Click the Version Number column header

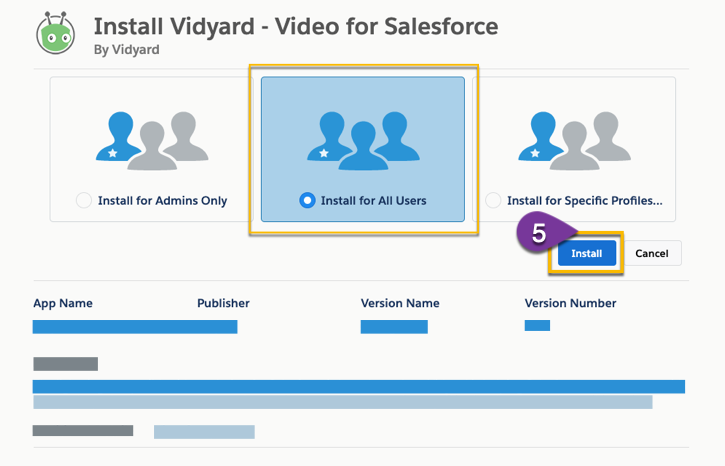(x=570, y=303)
